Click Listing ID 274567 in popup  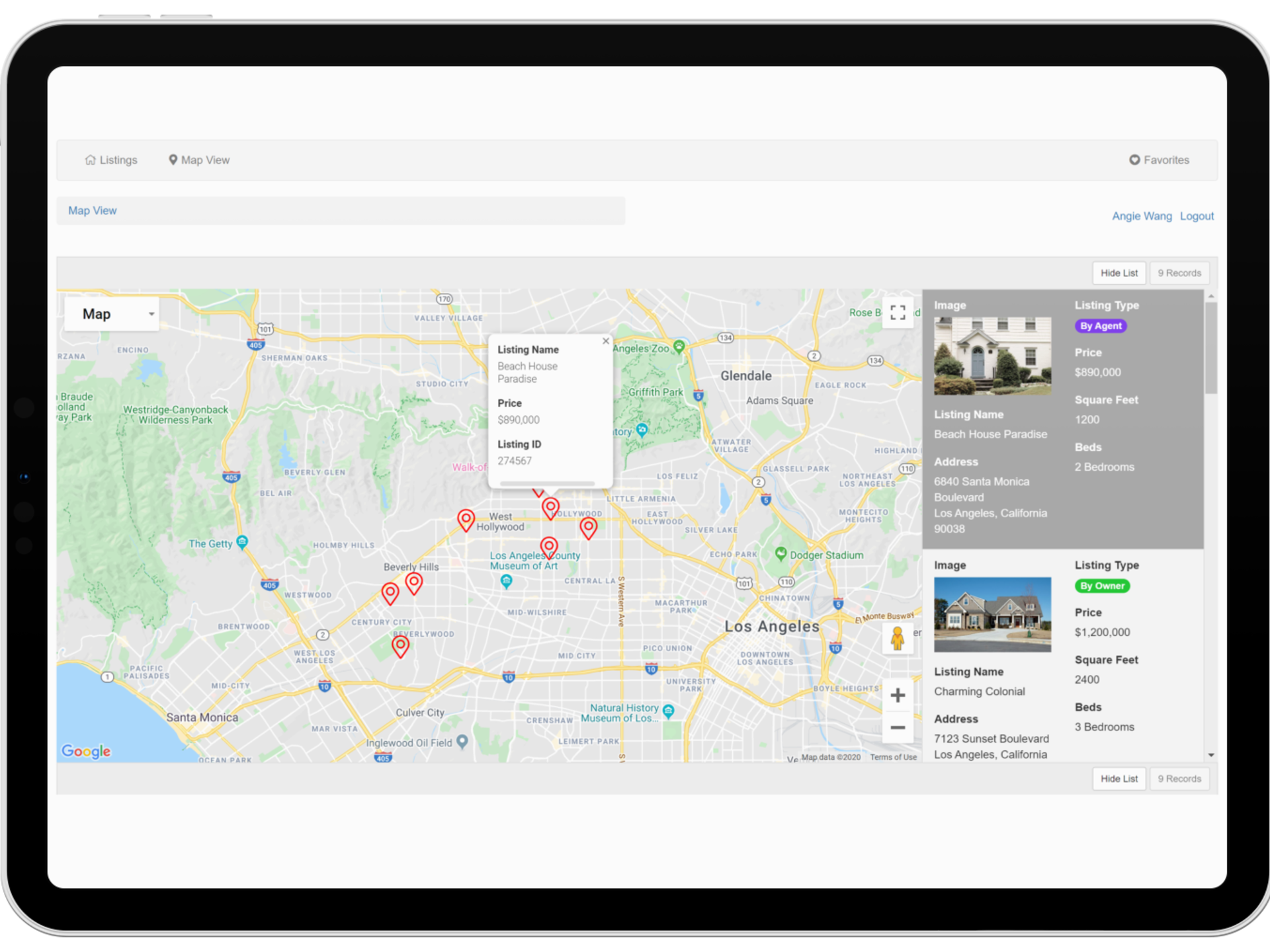coord(515,461)
